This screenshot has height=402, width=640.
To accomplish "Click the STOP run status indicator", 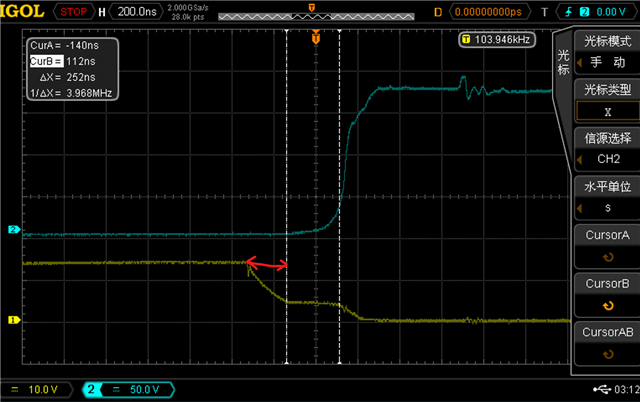I will click(x=73, y=12).
